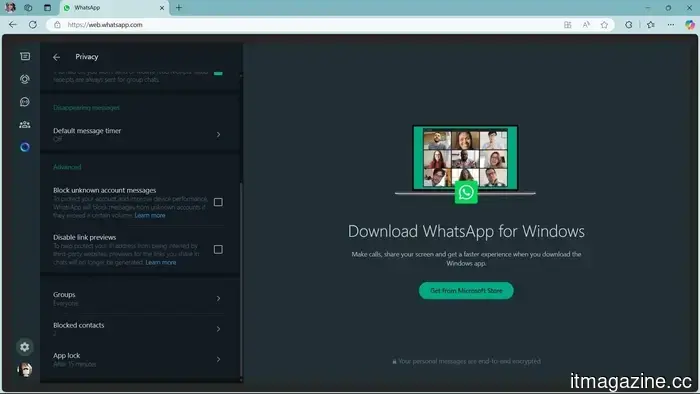Open the Status sidebar icon
The width and height of the screenshot is (700, 394).
coord(25,79)
